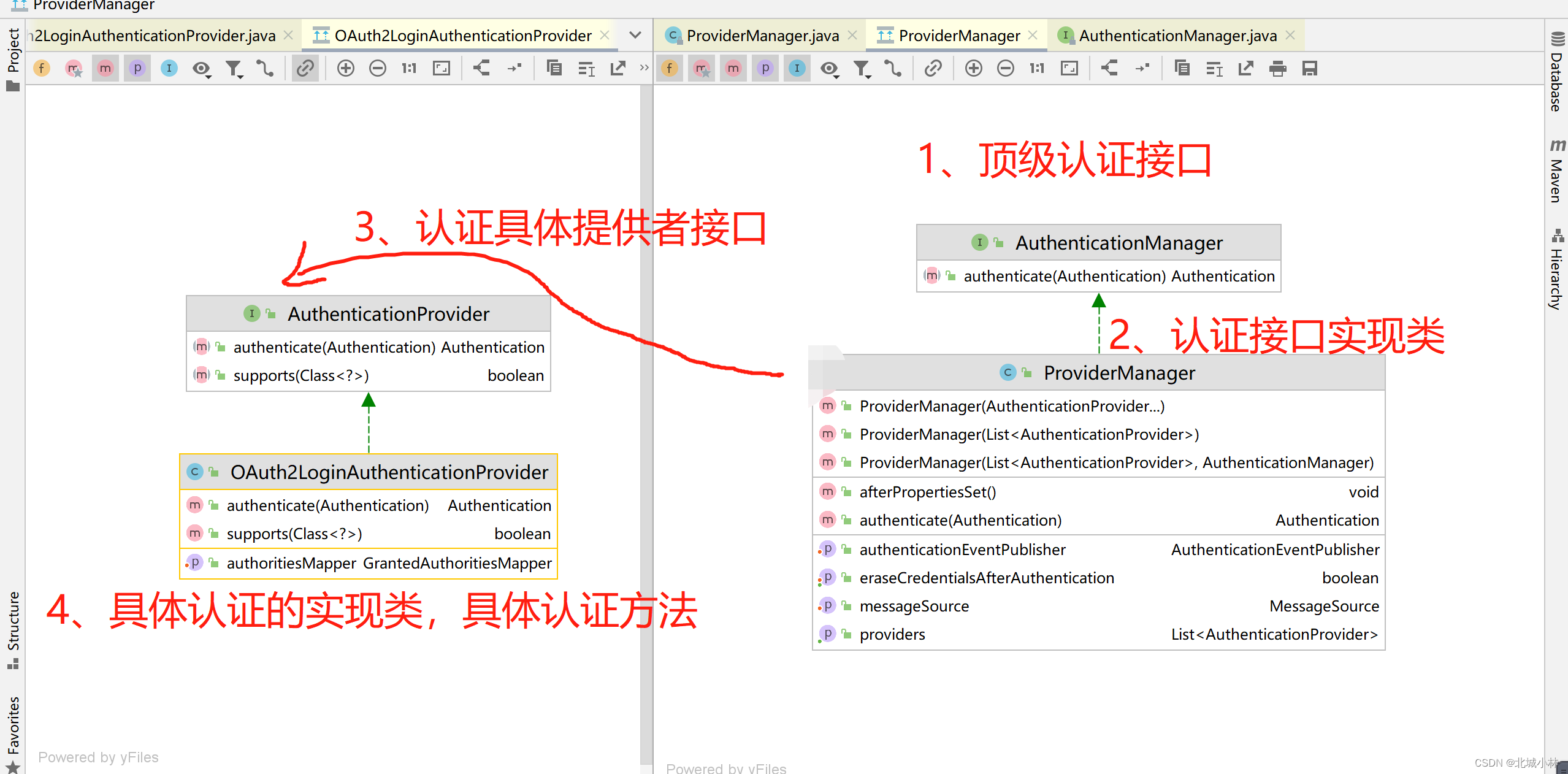Print the right diagram

click(x=1278, y=68)
